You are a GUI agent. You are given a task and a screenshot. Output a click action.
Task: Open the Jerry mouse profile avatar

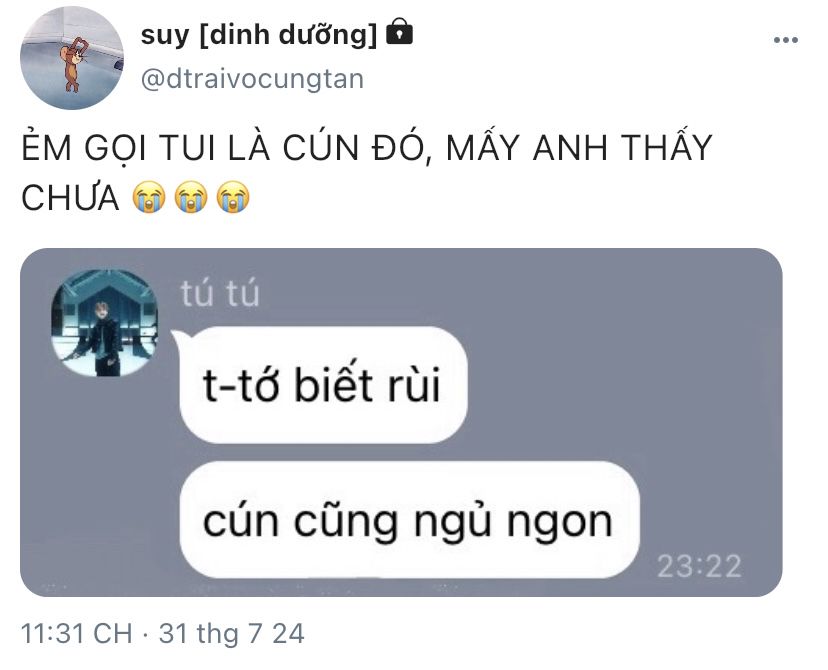tap(72, 58)
